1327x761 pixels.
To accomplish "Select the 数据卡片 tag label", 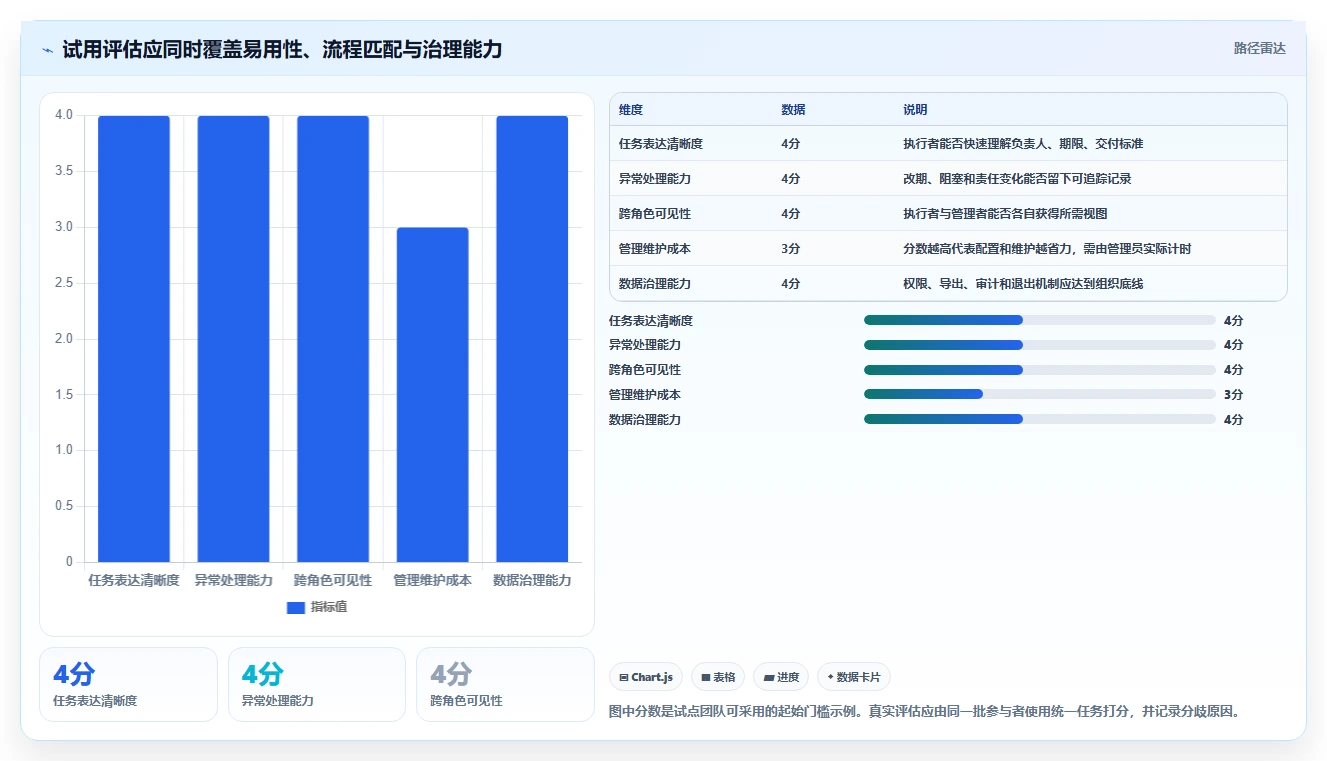I will pos(859,677).
